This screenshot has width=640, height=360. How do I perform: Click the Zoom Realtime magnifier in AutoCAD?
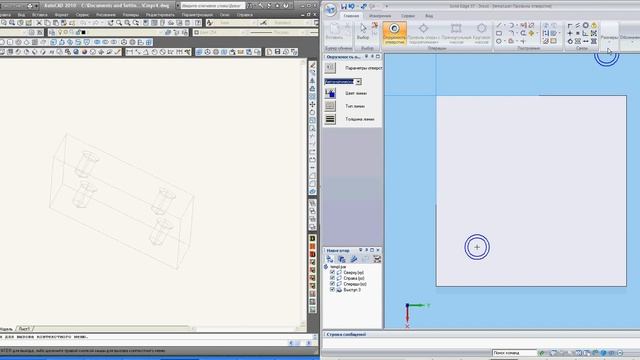point(119,23)
